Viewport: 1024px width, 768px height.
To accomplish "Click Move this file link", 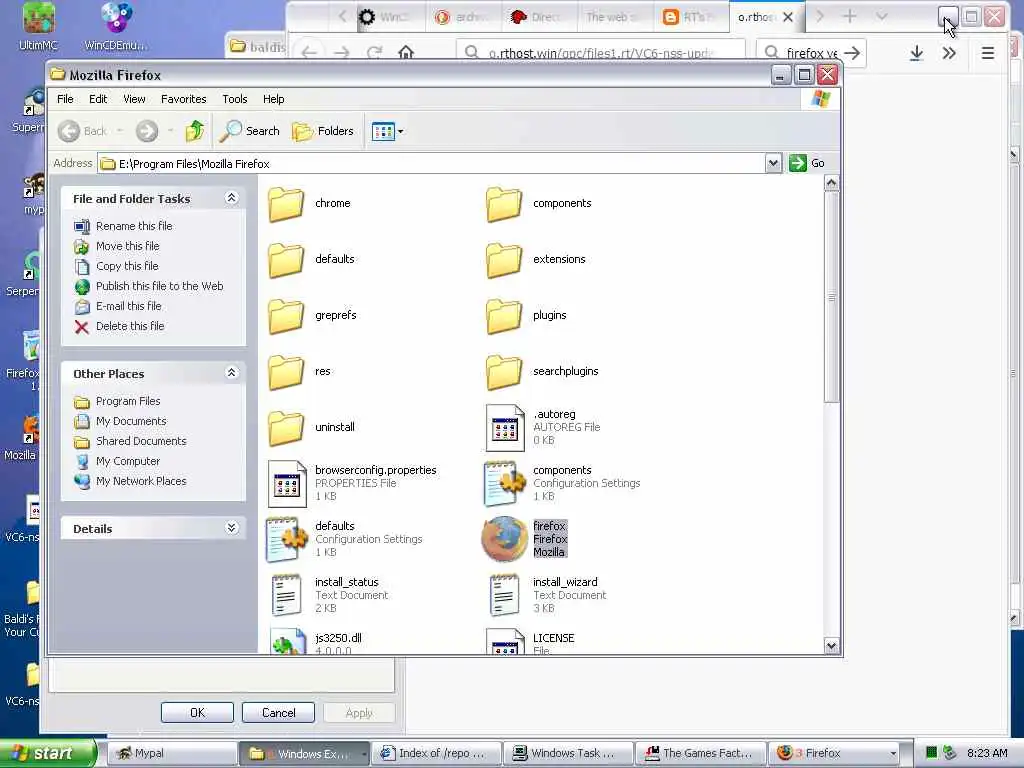I will (x=127, y=246).
